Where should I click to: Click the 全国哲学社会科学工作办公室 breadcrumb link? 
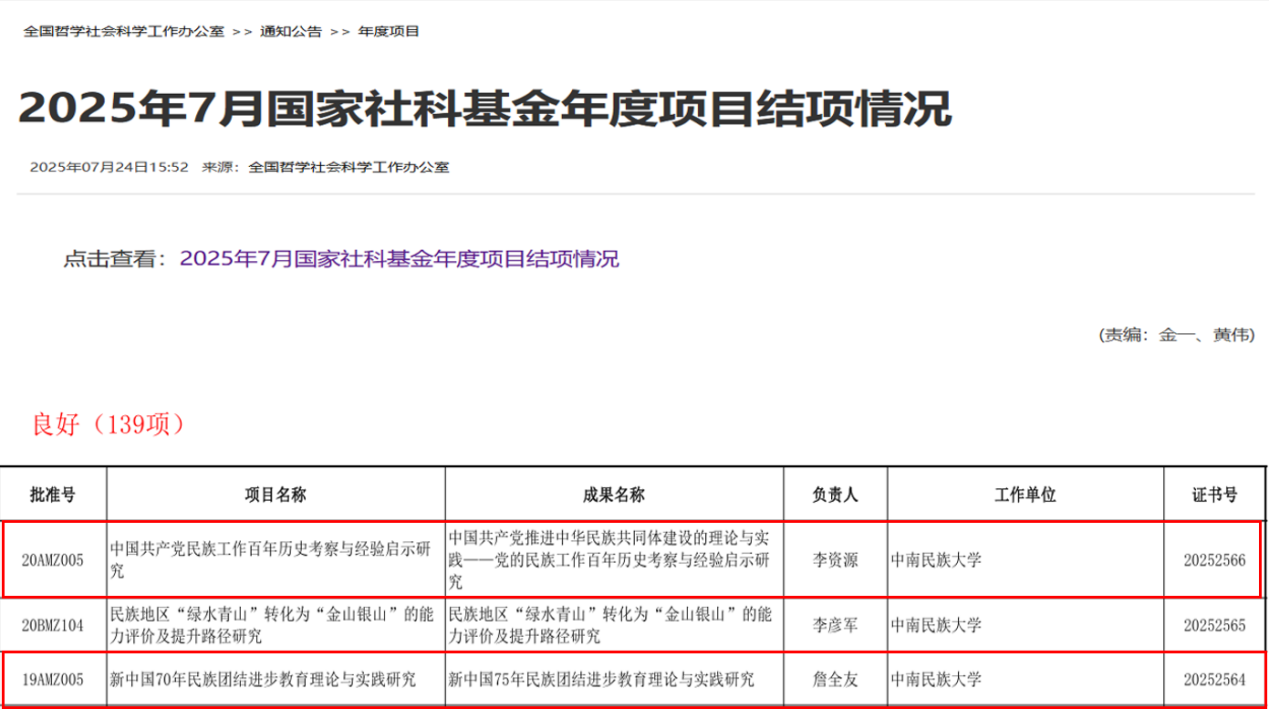(123, 31)
